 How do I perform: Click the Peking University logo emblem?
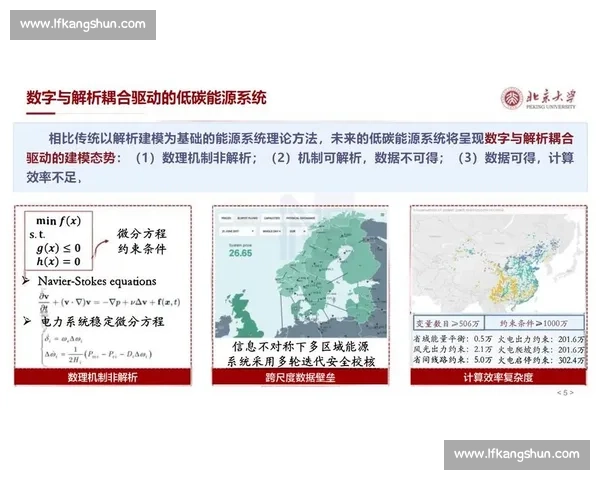click(x=512, y=98)
